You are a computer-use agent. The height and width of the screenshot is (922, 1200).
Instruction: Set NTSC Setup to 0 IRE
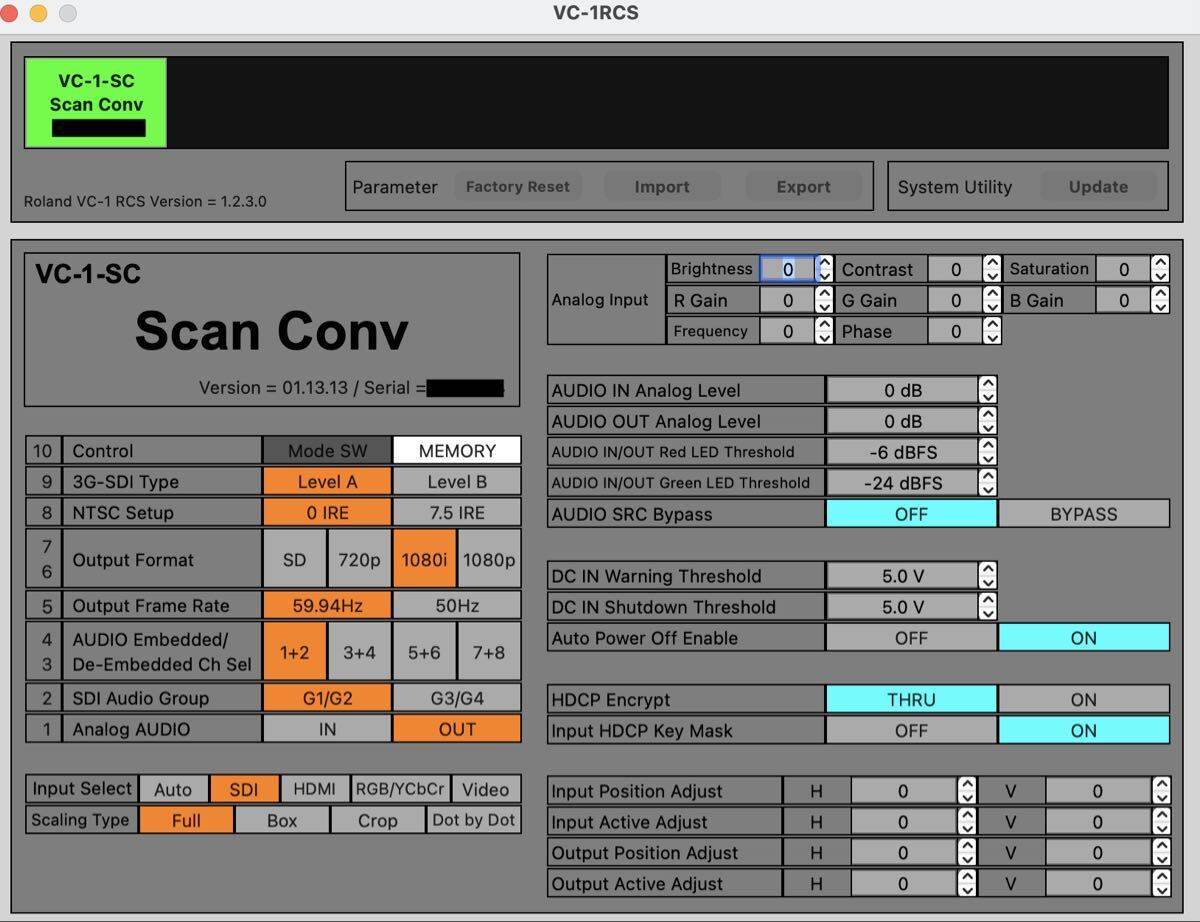327,513
